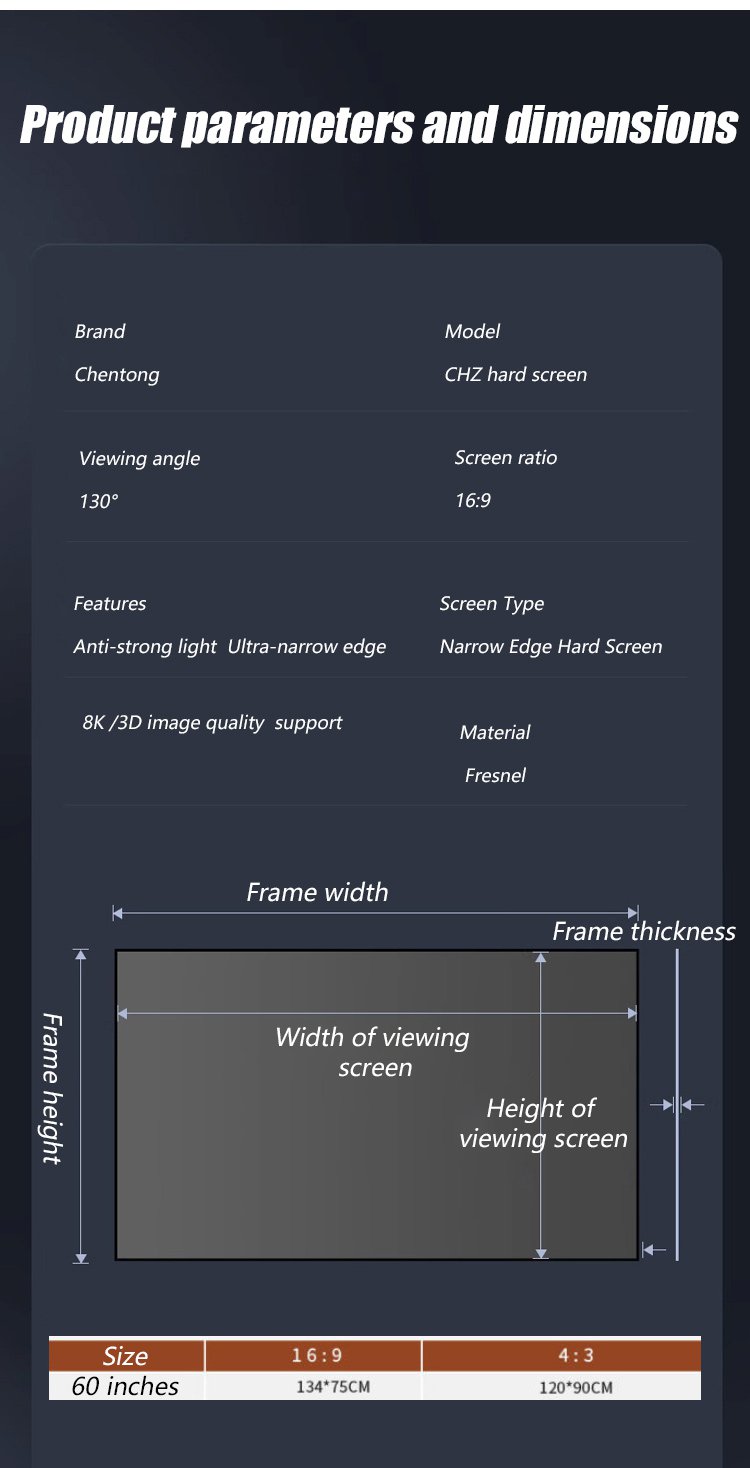750x1468 pixels.
Task: Click the "CHZ hard screen" model text
Action: coord(515,375)
